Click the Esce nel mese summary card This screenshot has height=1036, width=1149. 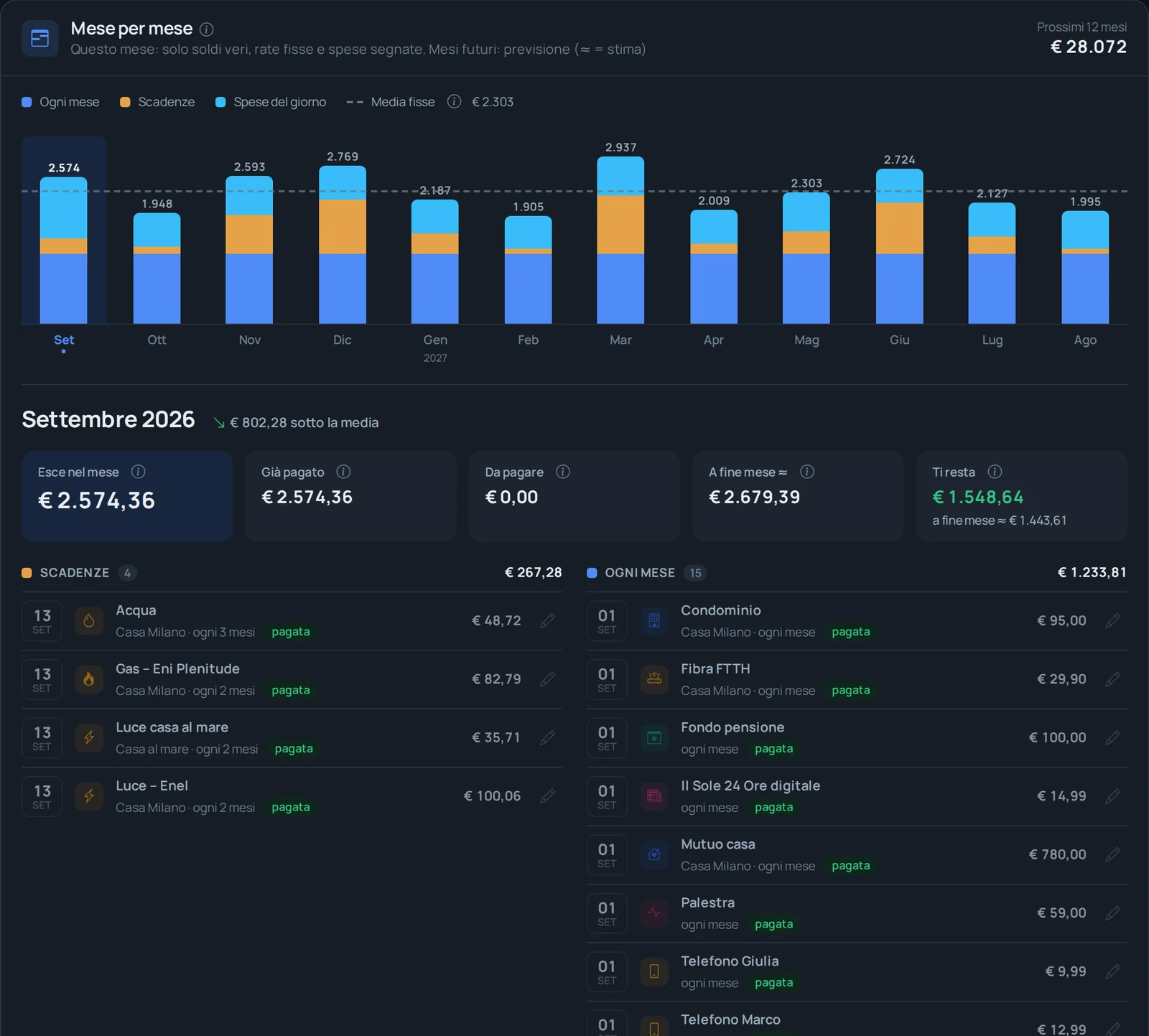[127, 496]
